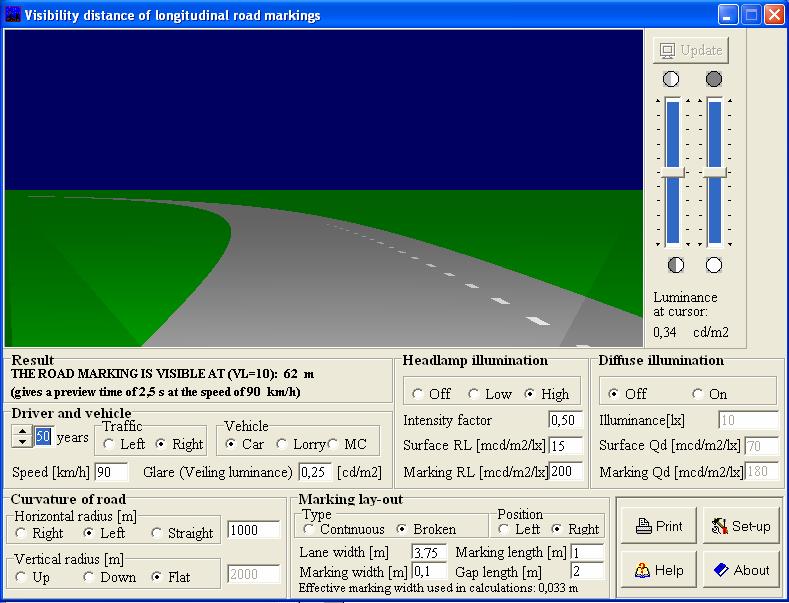Open the Help button
This screenshot has height=603, width=789.
[659, 570]
